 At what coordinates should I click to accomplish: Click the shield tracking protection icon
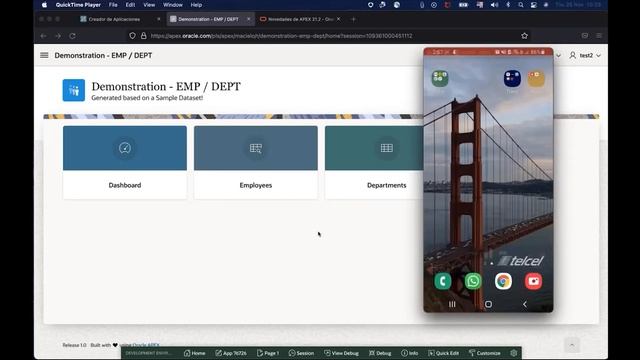pyautogui.click(x=132, y=36)
